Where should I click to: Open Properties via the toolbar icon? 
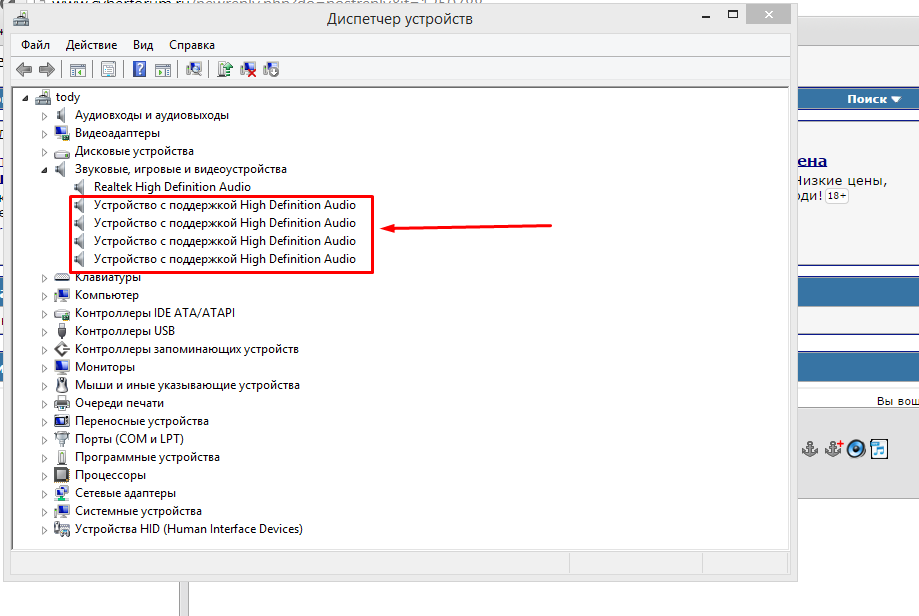click(x=108, y=70)
